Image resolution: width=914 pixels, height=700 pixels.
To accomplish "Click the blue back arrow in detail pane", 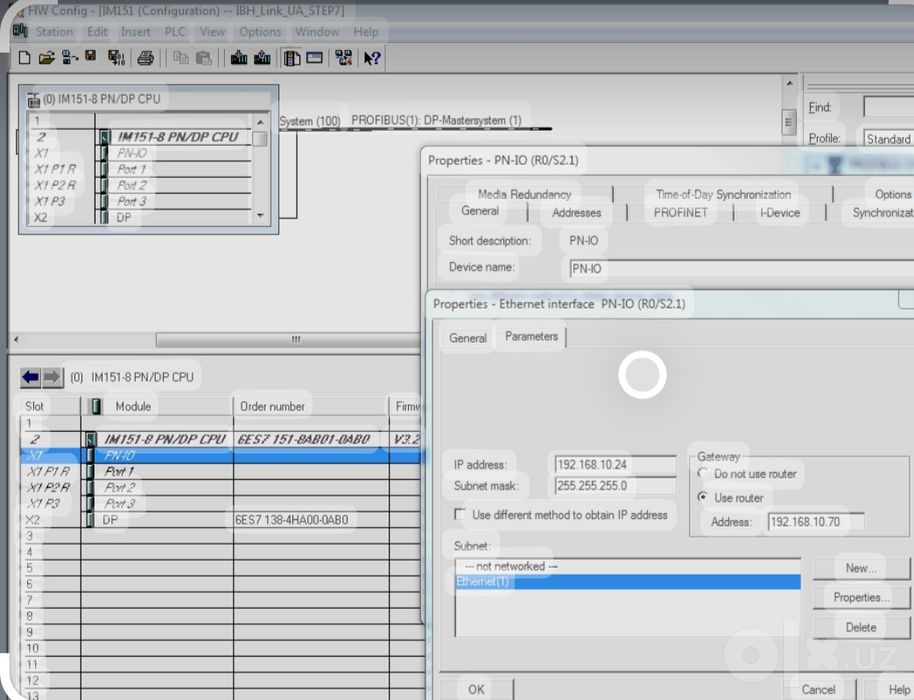I will (30, 378).
